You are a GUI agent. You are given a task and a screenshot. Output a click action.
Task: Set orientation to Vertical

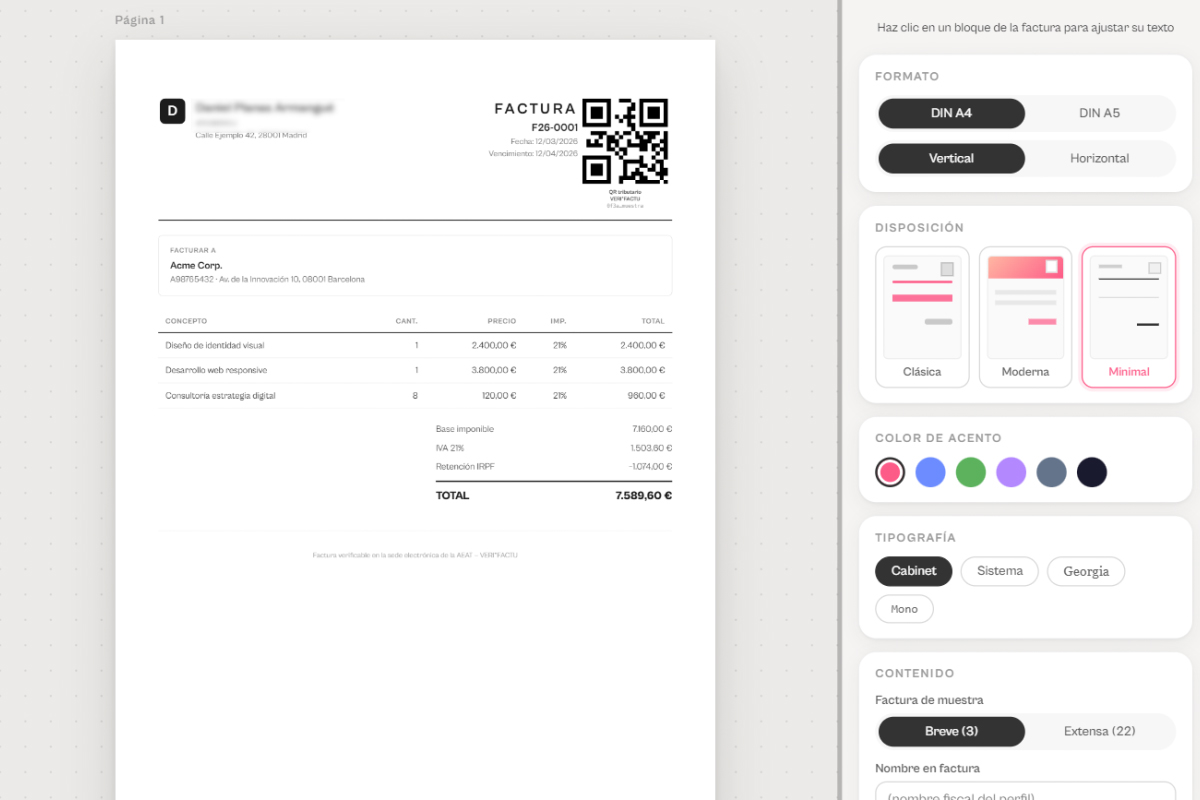951,158
